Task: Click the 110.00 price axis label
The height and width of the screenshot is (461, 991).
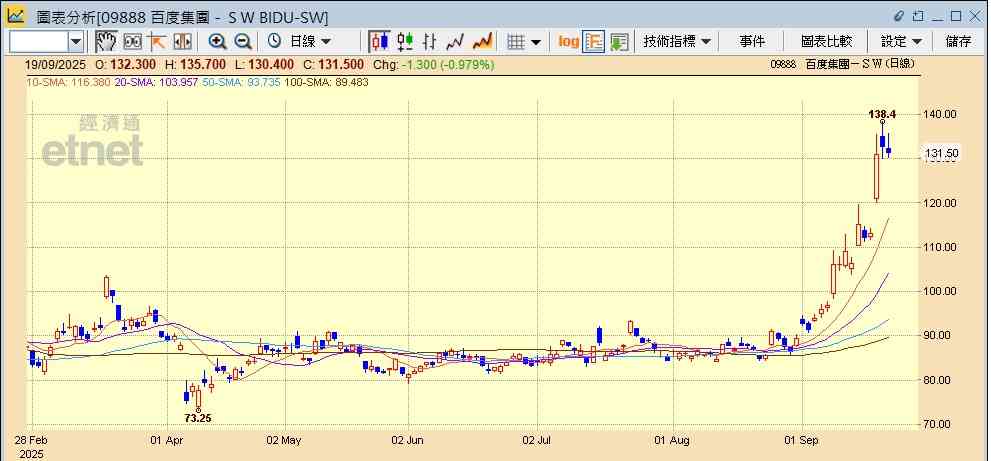Action: point(940,247)
